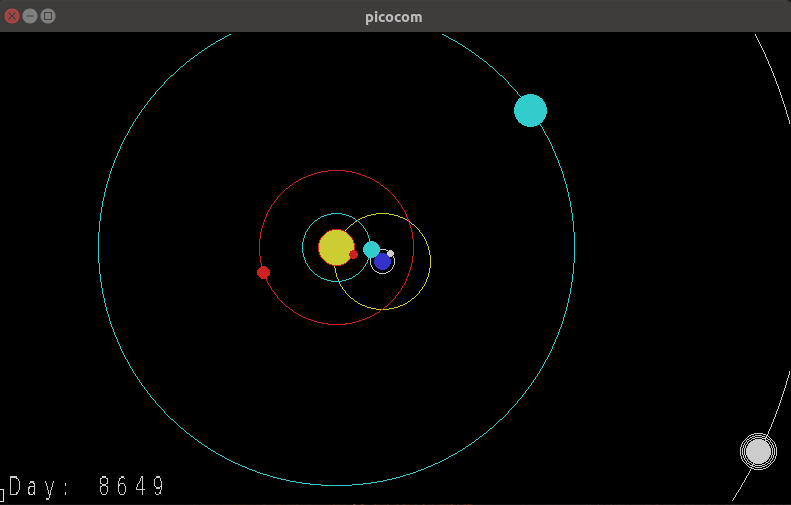Click the large cyan planet in the upper right
This screenshot has height=505, width=791.
tap(530, 110)
